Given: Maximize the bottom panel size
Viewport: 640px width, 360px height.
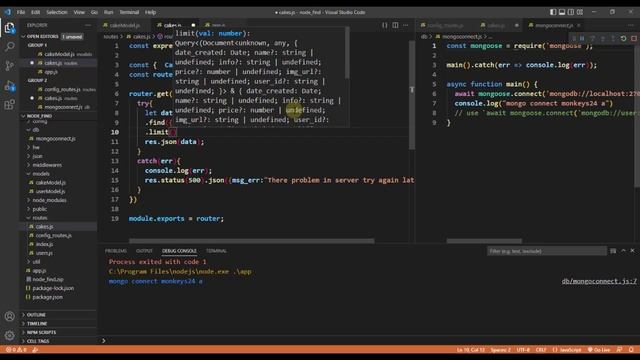Looking at the screenshot, I should (x=623, y=251).
